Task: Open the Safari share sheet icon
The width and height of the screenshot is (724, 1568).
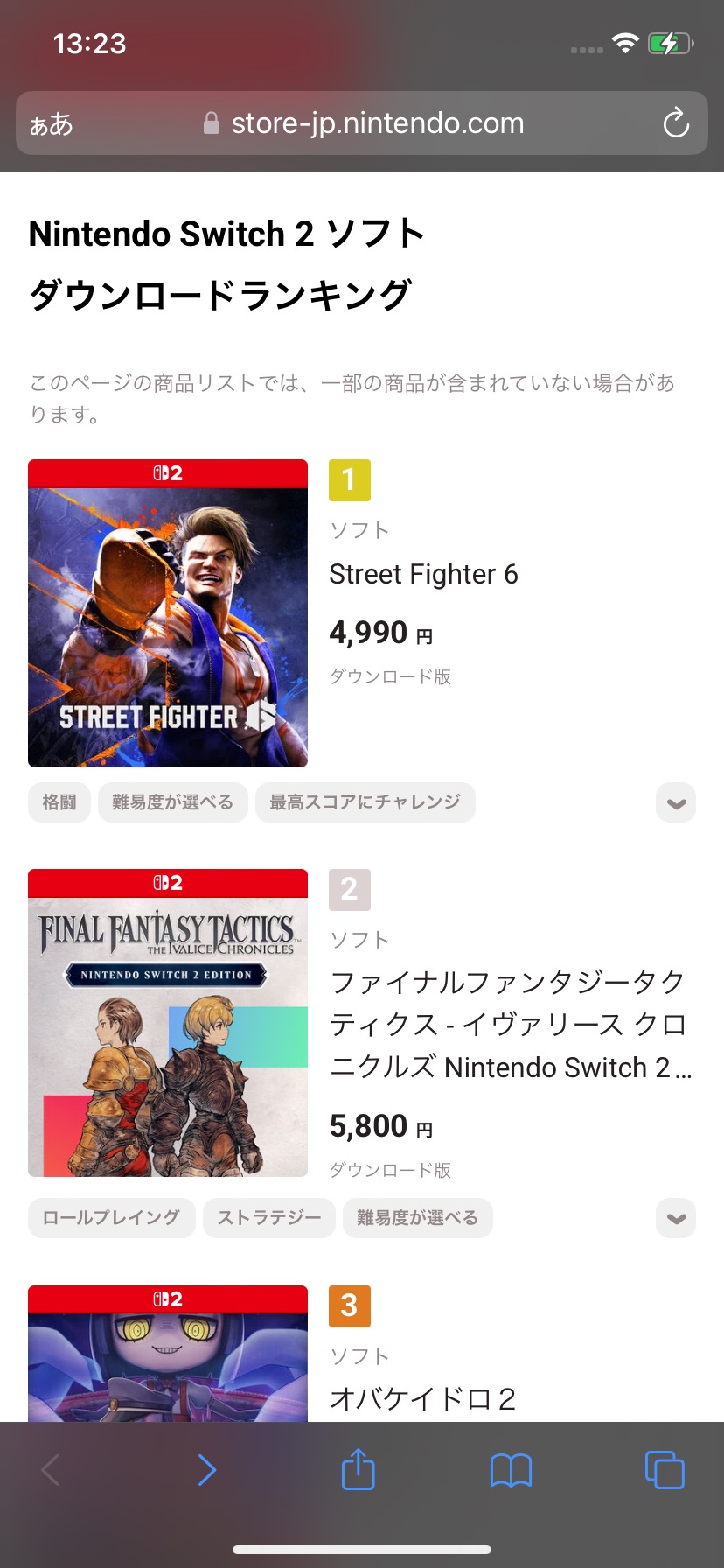Action: click(358, 1469)
